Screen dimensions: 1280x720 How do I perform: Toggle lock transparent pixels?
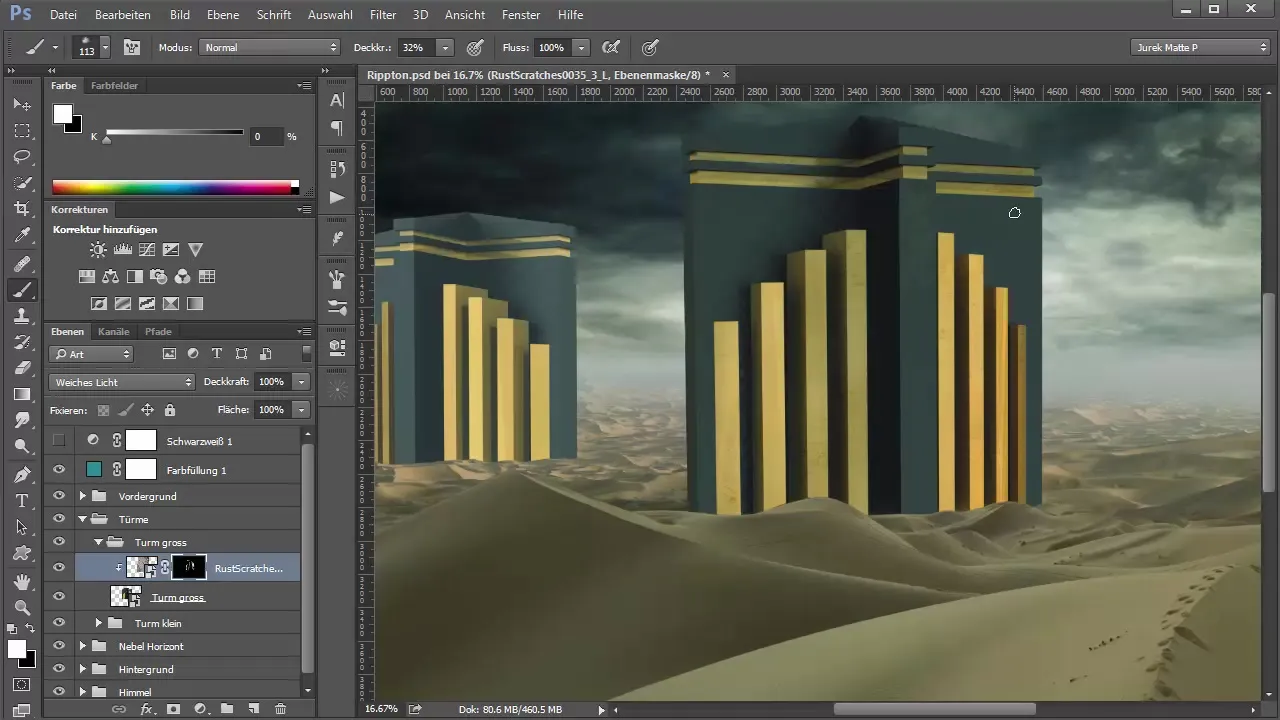(103, 410)
